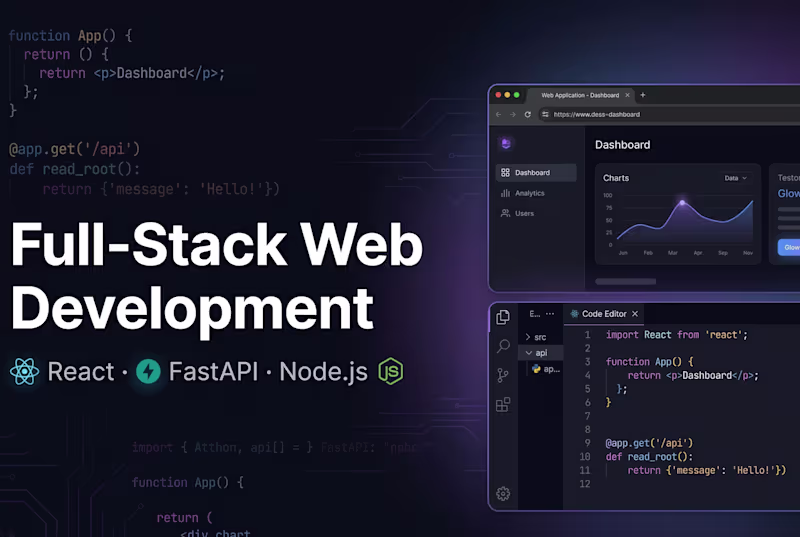This screenshot has width=800, height=537.
Task: Open Source Control branch icon in editor
Action: (503, 375)
